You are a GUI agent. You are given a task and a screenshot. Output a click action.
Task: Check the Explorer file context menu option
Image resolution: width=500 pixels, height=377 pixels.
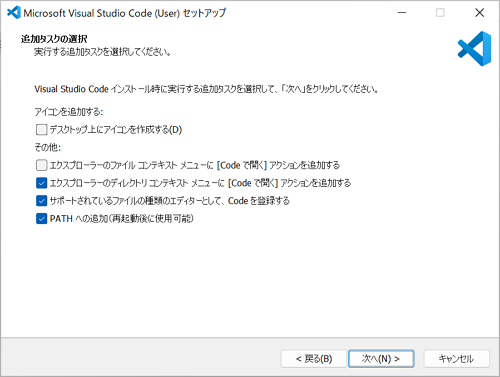tap(41, 165)
